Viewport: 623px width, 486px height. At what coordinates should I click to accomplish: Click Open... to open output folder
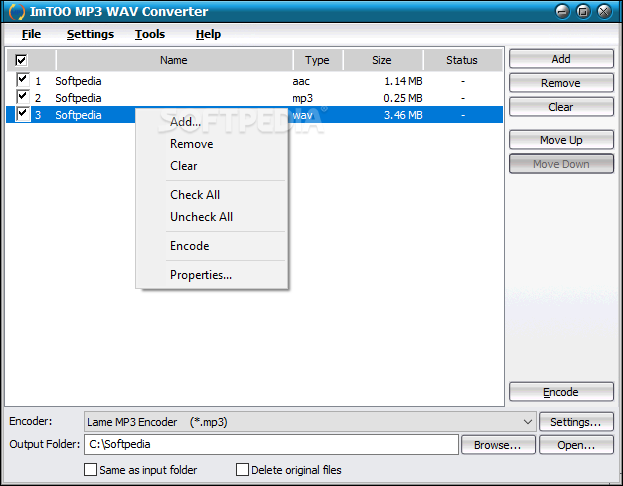point(576,445)
